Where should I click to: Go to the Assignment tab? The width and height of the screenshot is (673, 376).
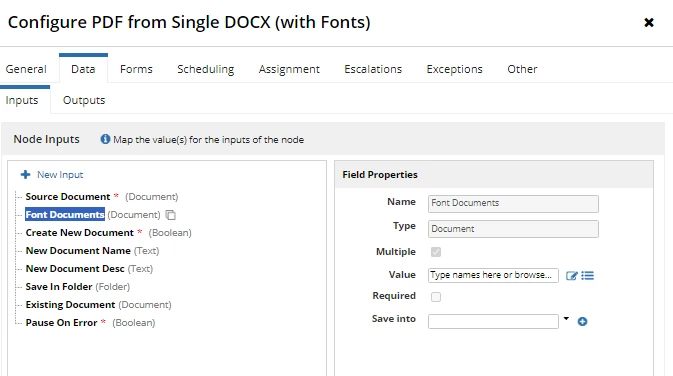289,69
